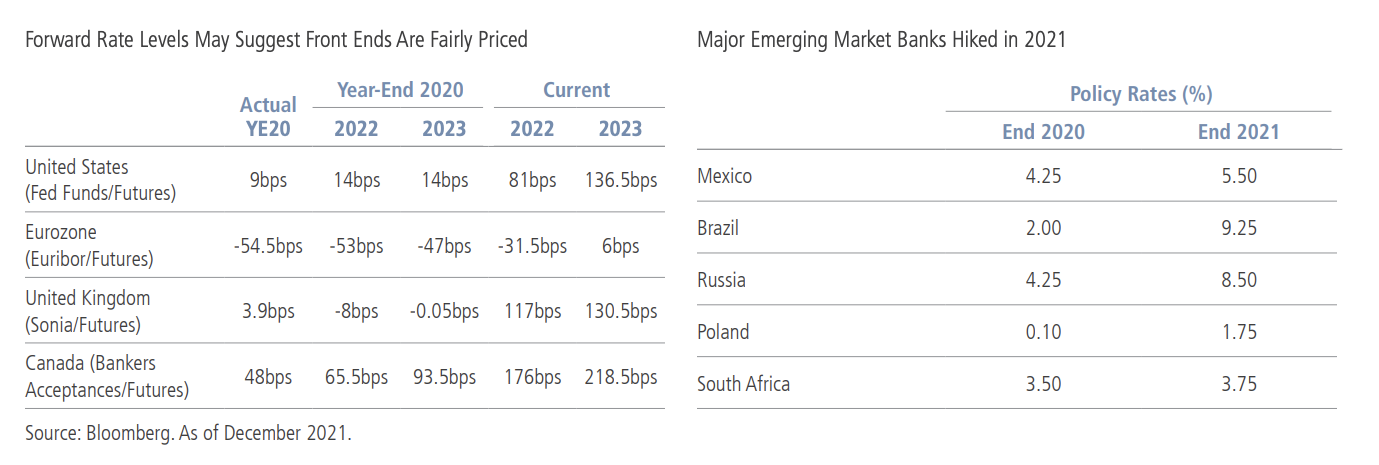The height and width of the screenshot is (465, 1379).
Task: Select the Current column group header
Action: coord(577,90)
